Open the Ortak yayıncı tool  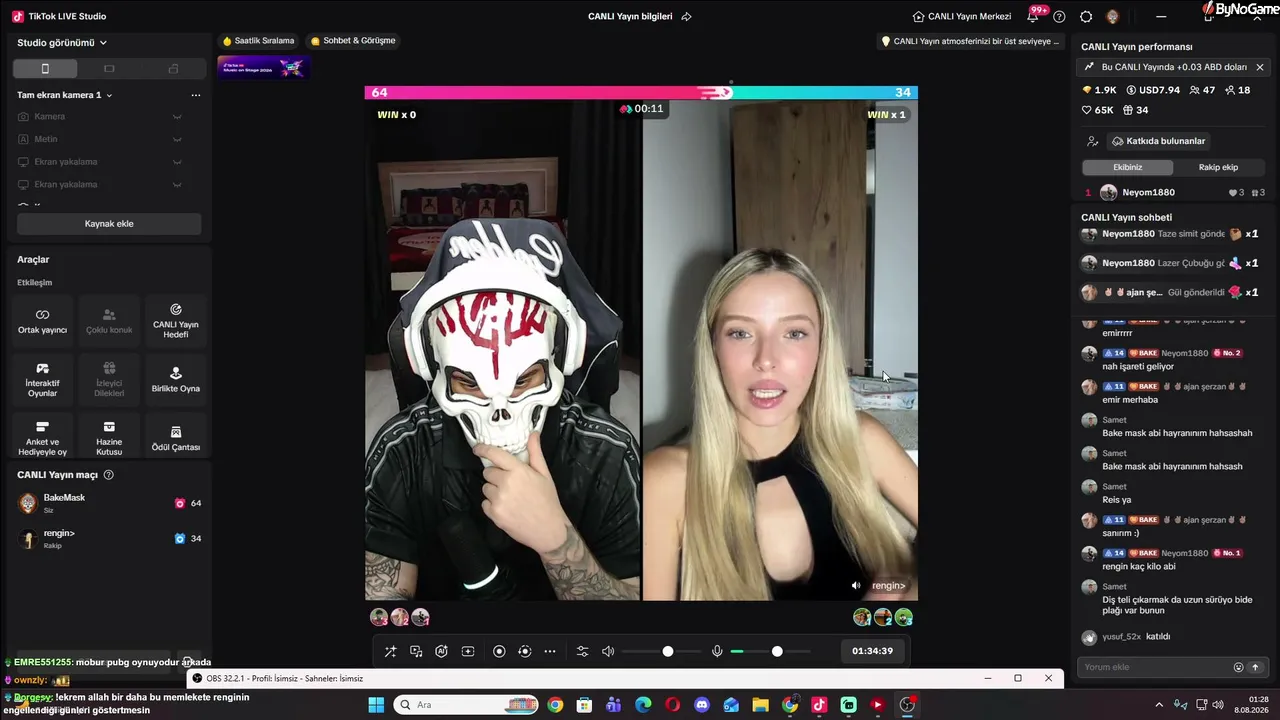coord(42,321)
